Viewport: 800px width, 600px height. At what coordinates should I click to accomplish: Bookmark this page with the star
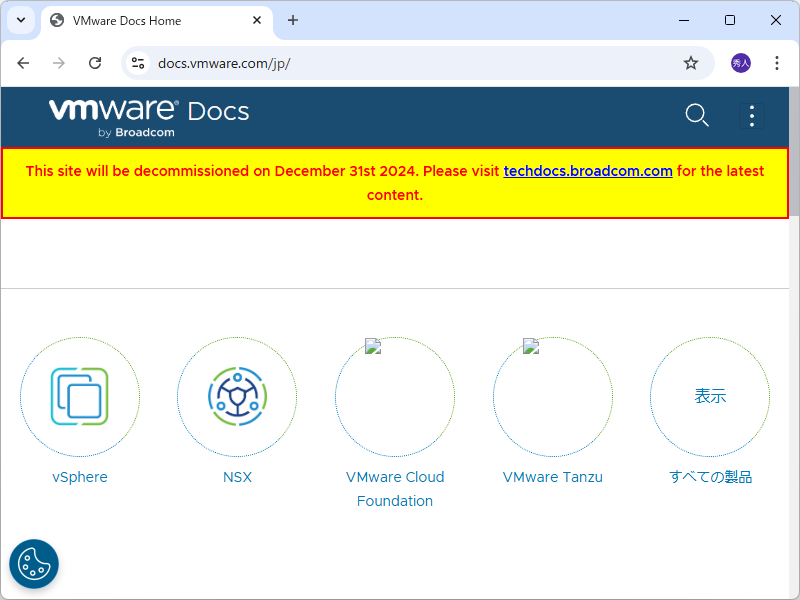click(691, 62)
